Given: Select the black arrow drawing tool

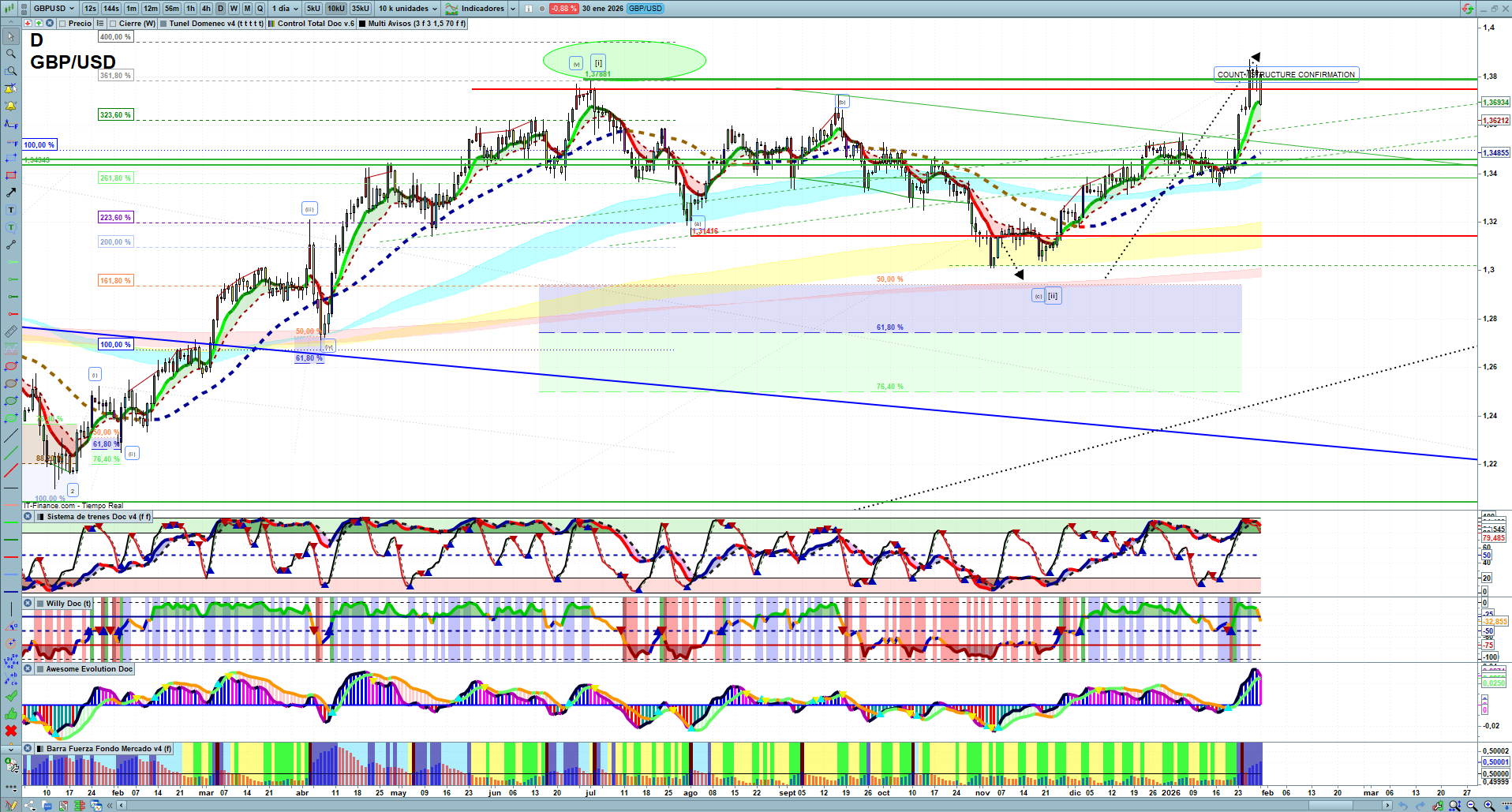Looking at the screenshot, I should point(11,193).
